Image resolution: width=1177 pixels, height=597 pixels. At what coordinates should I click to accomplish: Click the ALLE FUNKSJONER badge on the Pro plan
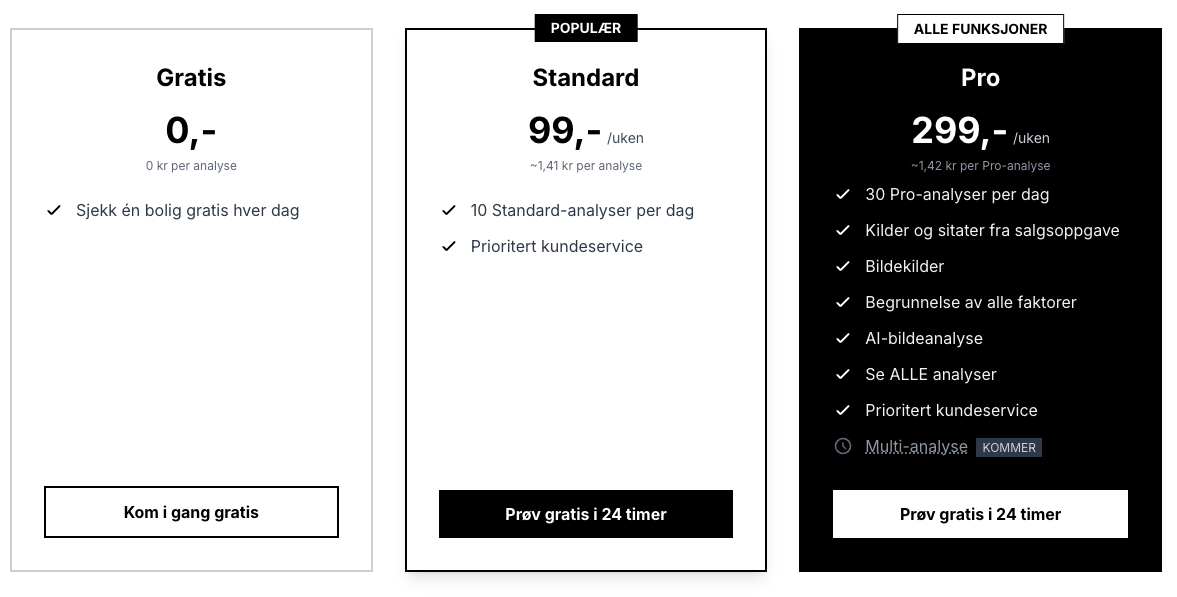[980, 28]
